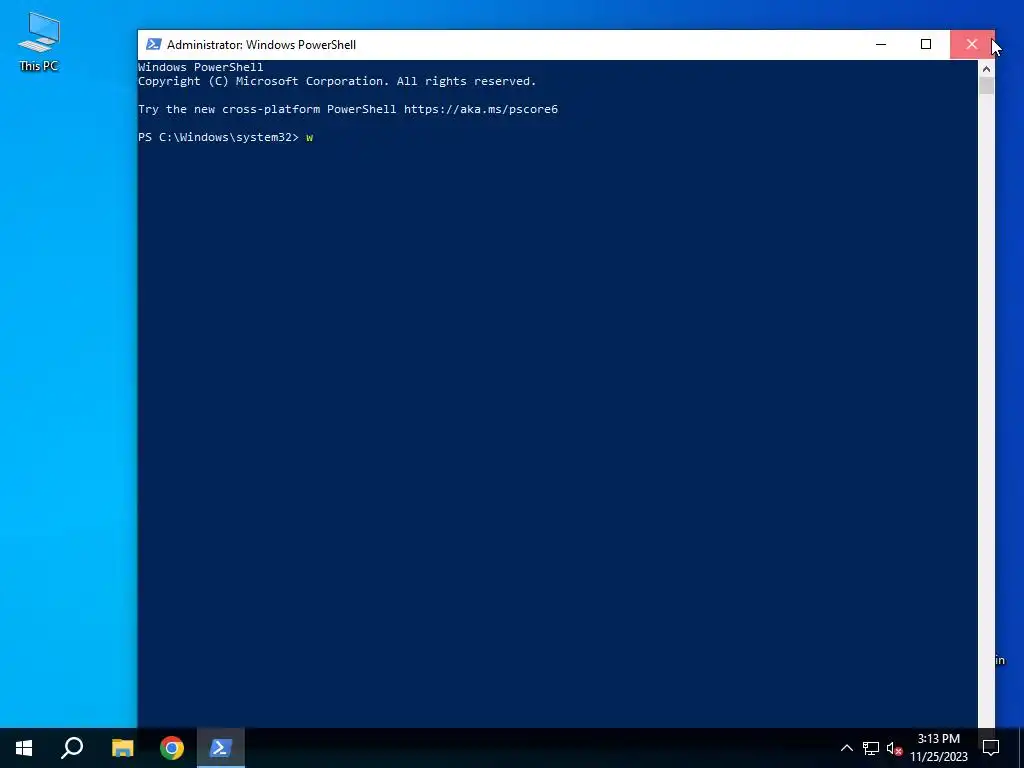Click the 'PS C:\Windows\system32>' prompt text
Screen dimensions: 1024x768
coord(218,137)
